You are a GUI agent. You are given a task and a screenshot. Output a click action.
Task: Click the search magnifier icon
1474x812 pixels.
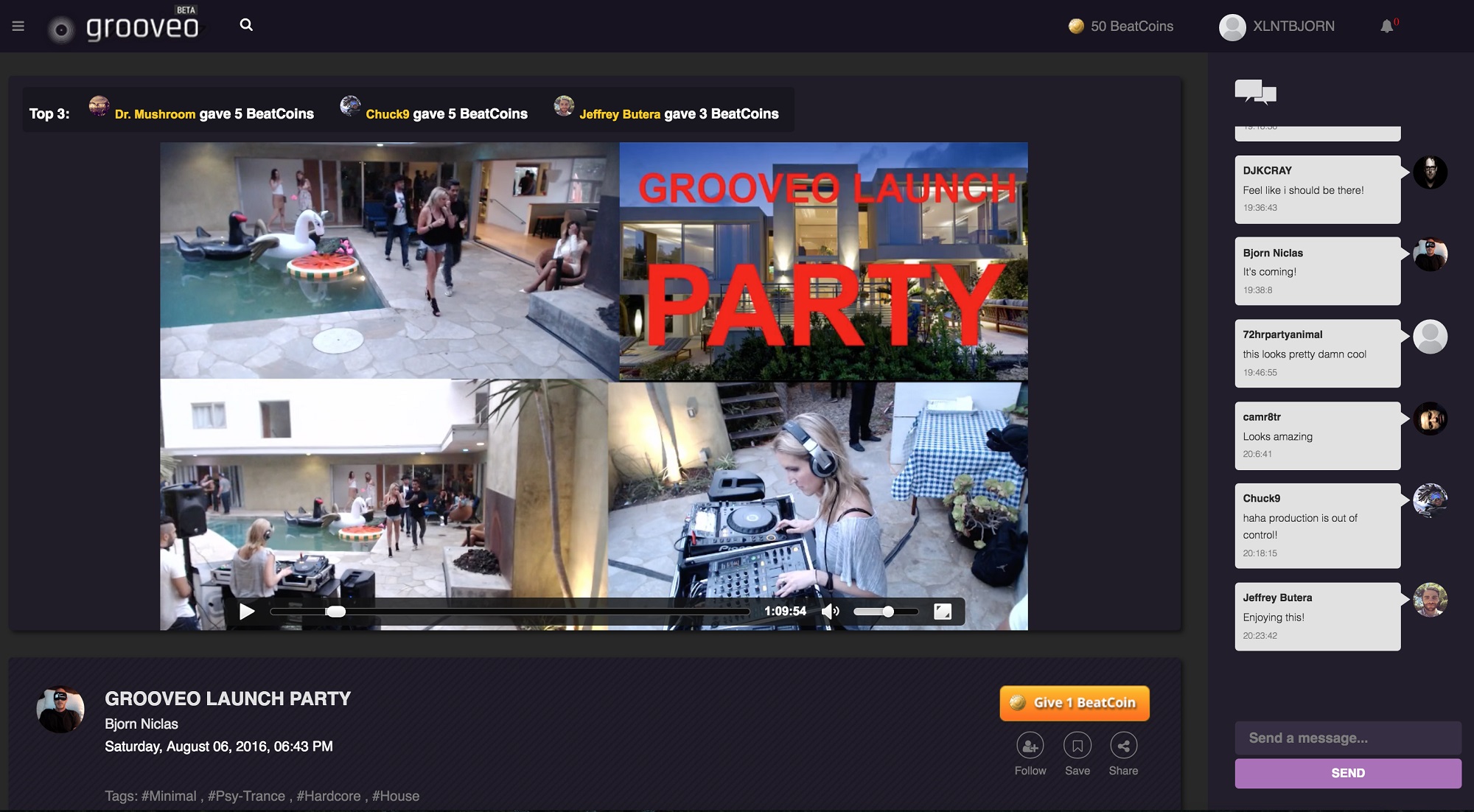[246, 25]
